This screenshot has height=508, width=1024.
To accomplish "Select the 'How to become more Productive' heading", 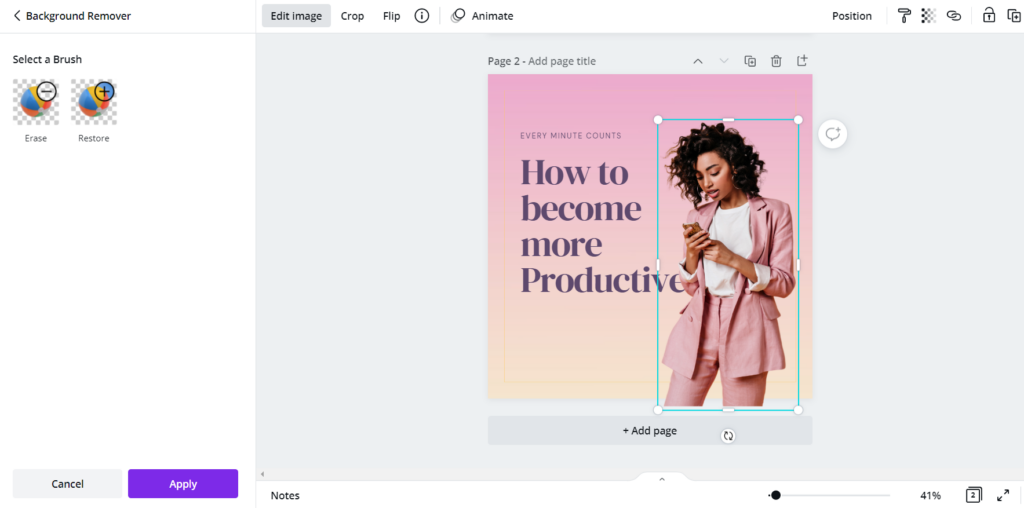I will (601, 226).
